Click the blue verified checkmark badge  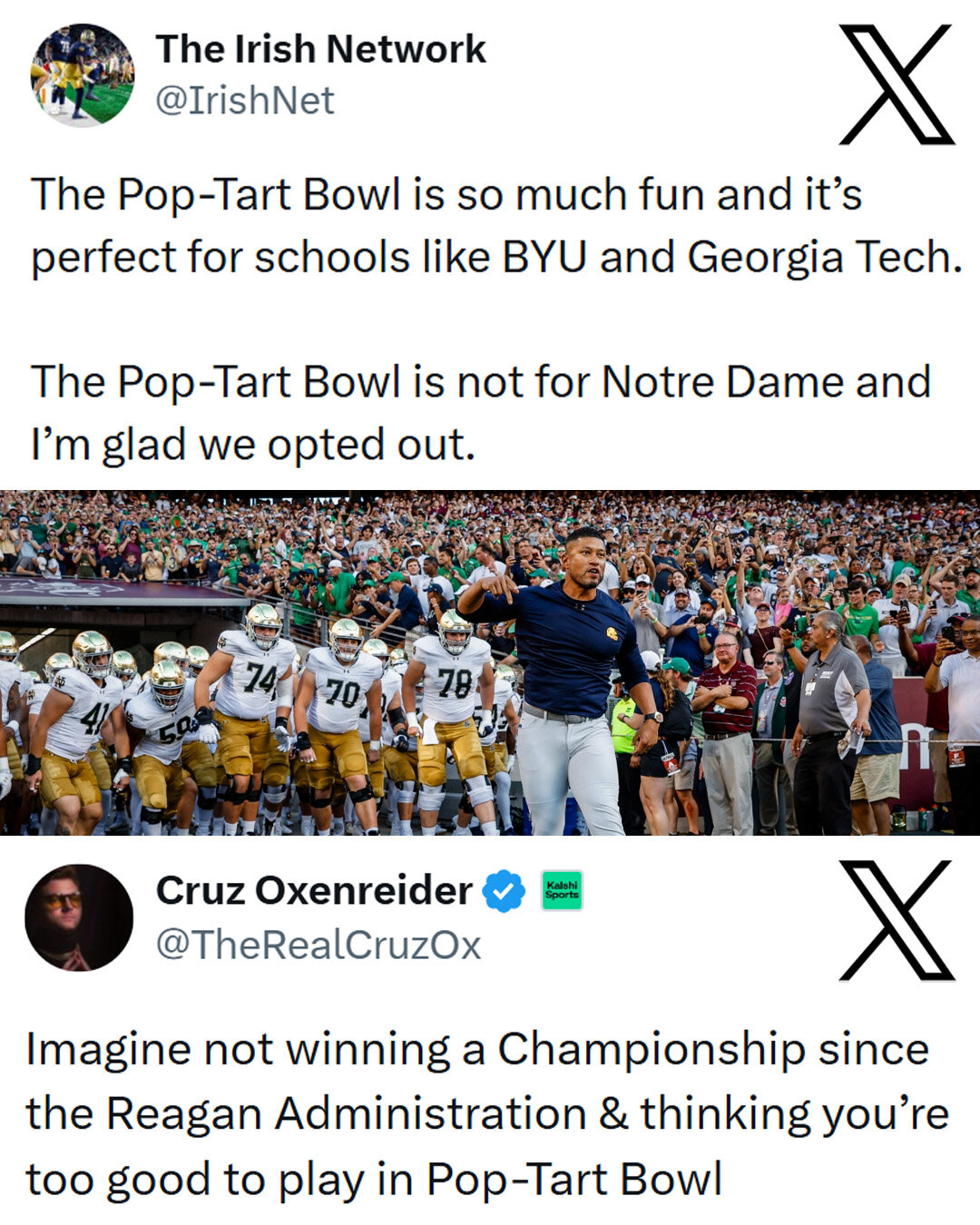click(x=504, y=891)
